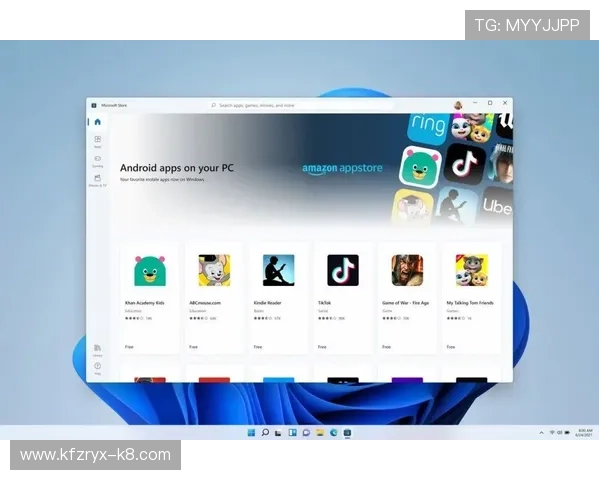Open Microsoft Edge from the taskbar
Screen dimensions: 600x480
point(334,433)
